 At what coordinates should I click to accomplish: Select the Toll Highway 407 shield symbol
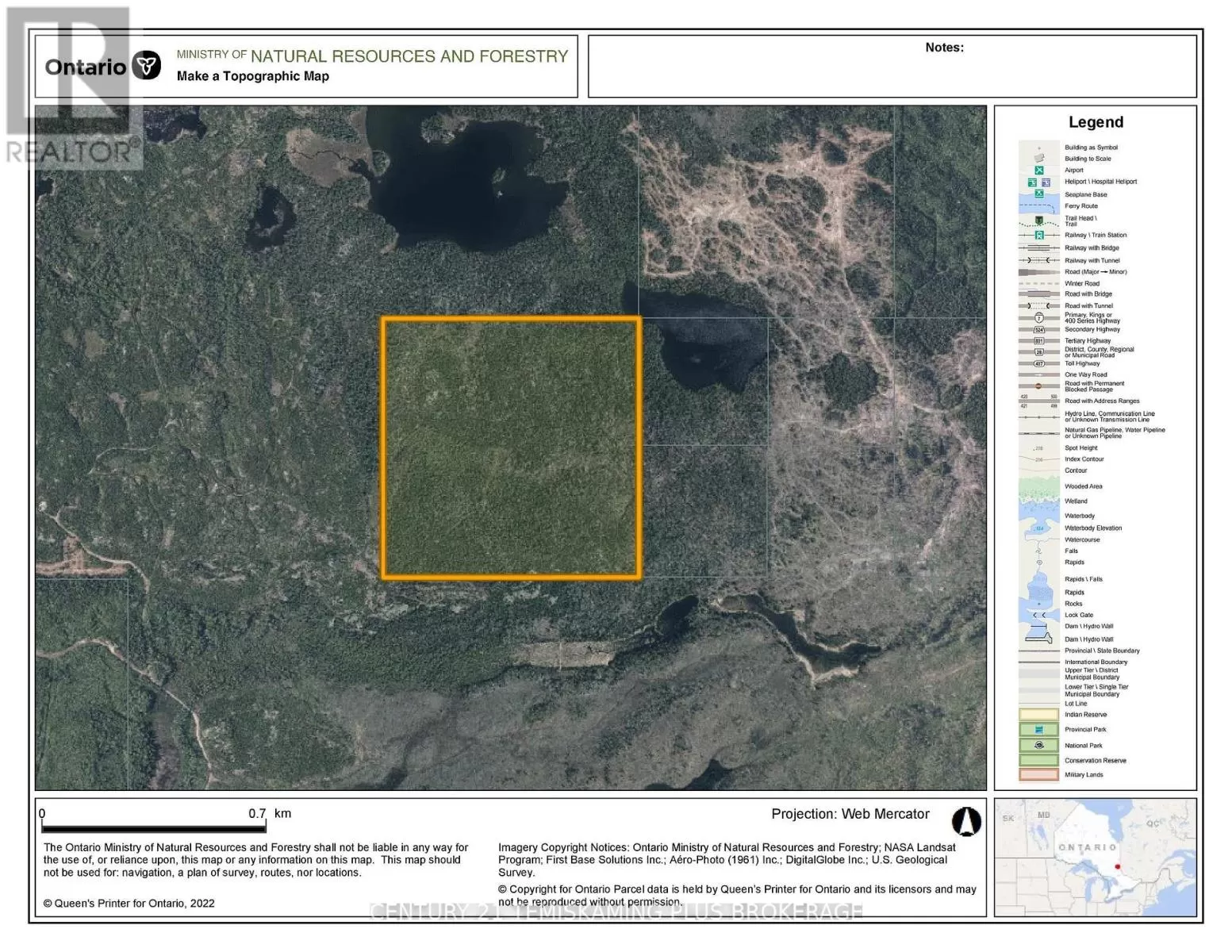pyautogui.click(x=1039, y=363)
